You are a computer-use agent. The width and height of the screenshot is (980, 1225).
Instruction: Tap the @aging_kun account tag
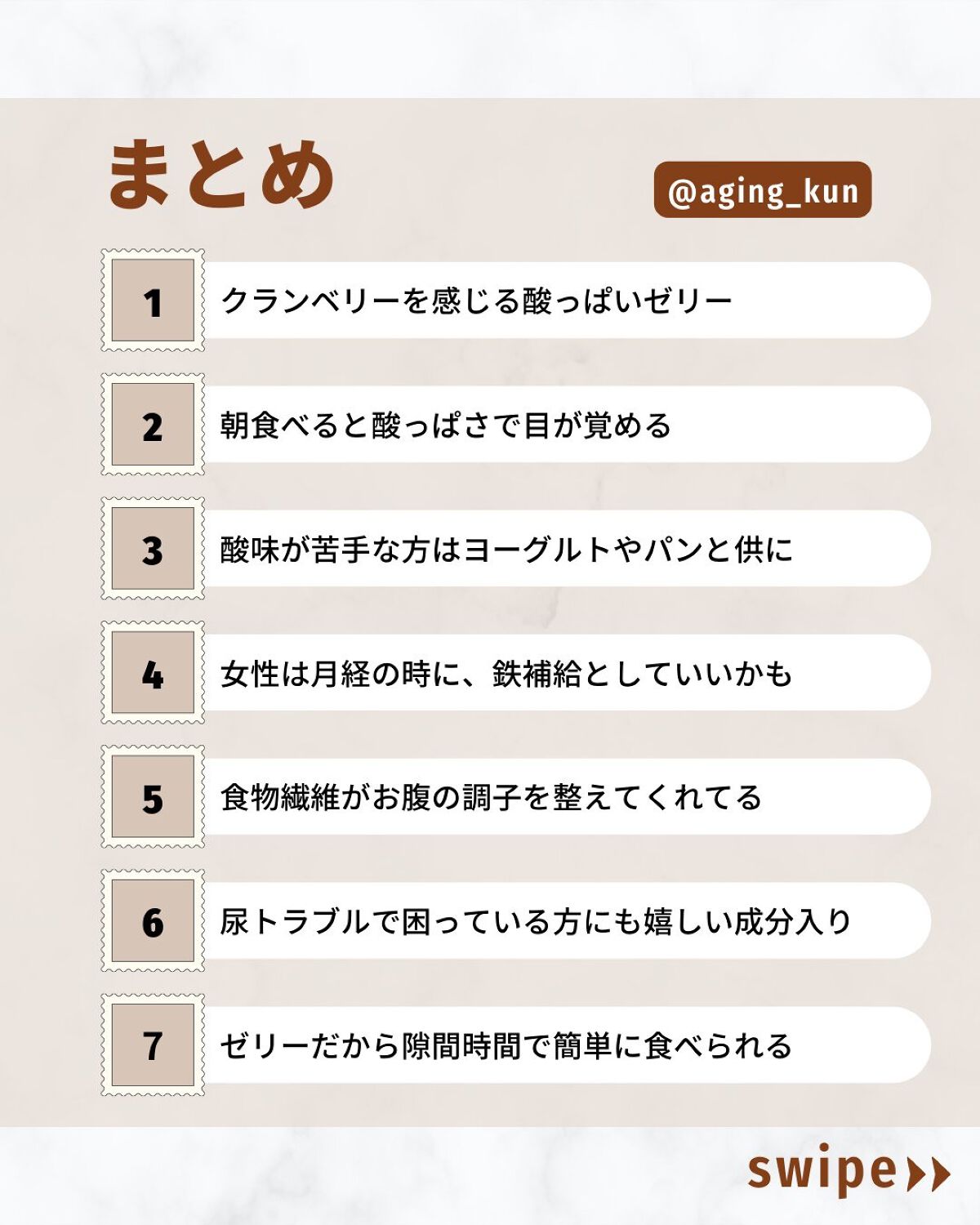763,190
